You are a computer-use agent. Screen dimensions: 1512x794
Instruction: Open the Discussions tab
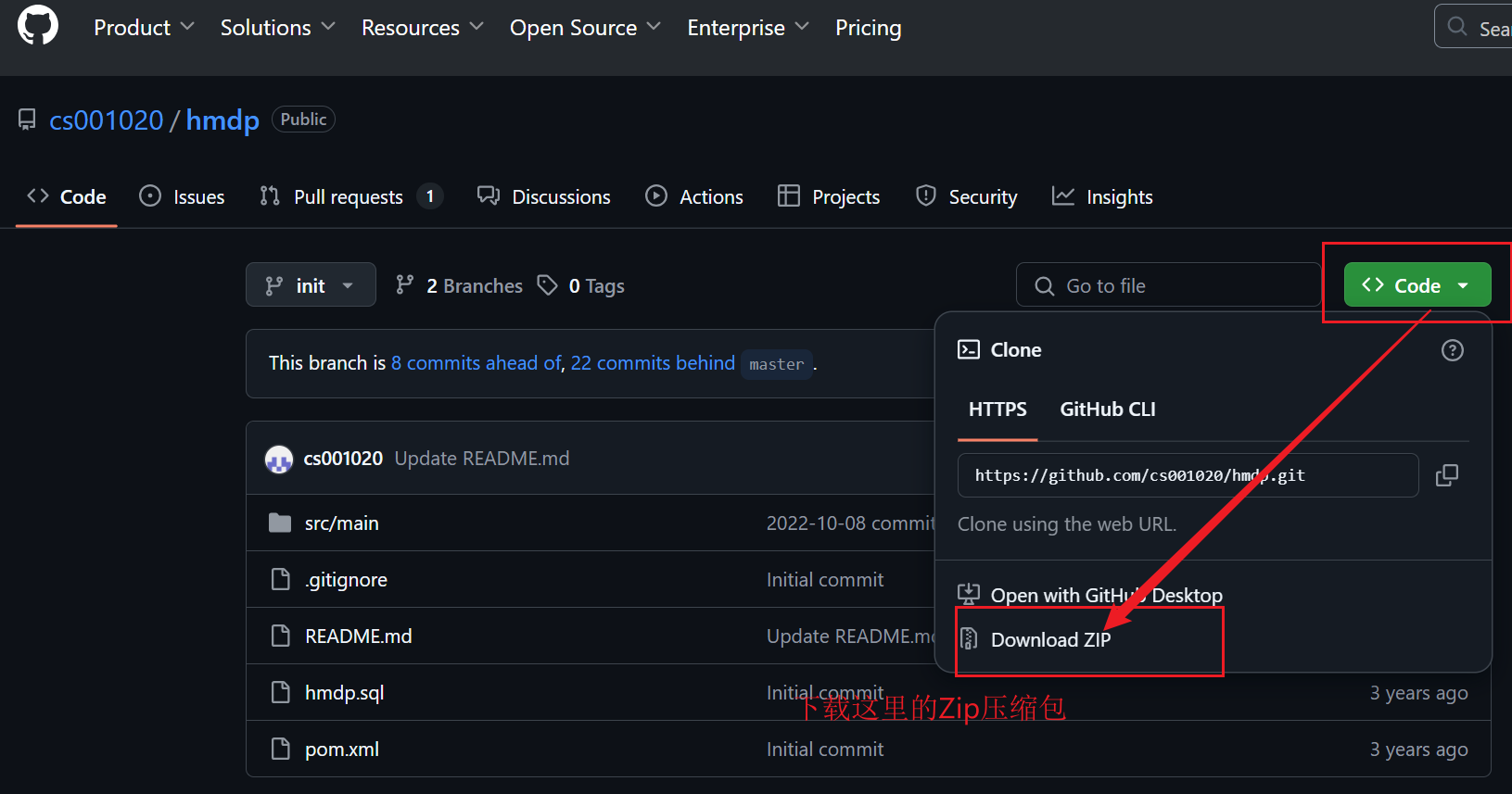[x=544, y=196]
